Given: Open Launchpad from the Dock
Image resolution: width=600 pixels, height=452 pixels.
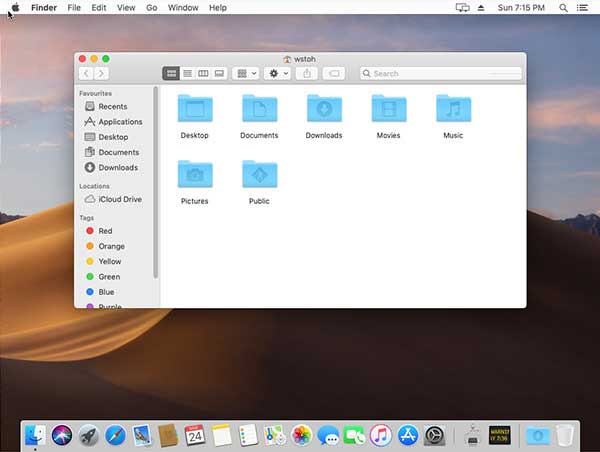Looking at the screenshot, I should click(88, 435).
